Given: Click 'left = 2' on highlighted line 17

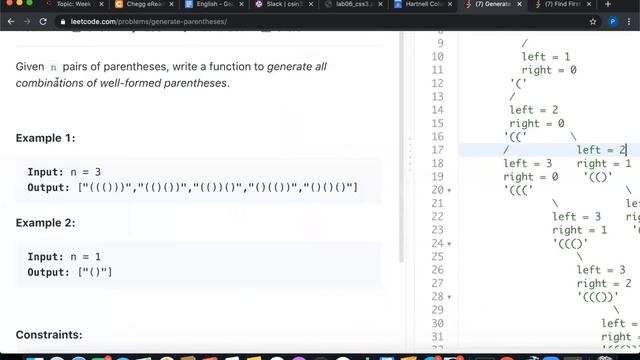Looking at the screenshot, I should (x=601, y=150).
